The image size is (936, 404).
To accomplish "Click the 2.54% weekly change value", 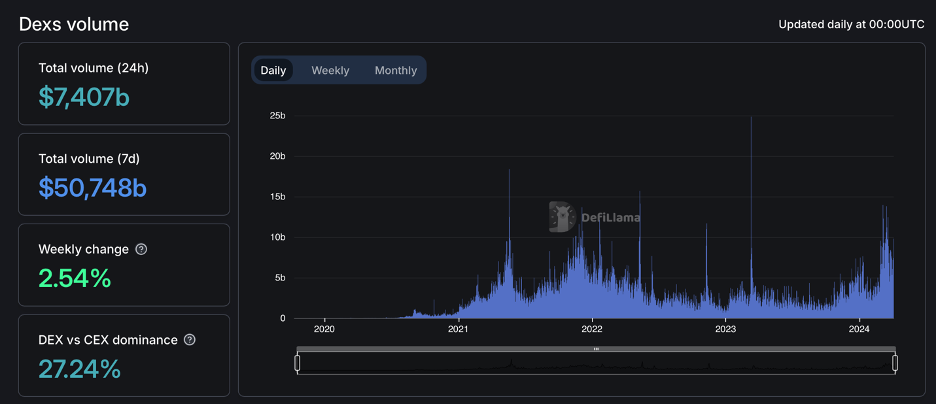I will [75, 278].
